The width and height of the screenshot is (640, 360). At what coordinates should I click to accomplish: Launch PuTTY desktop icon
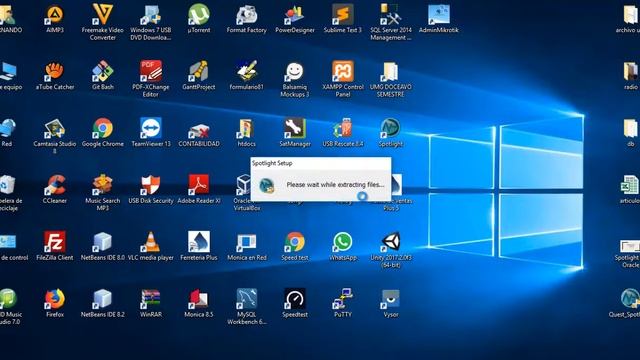click(343, 299)
